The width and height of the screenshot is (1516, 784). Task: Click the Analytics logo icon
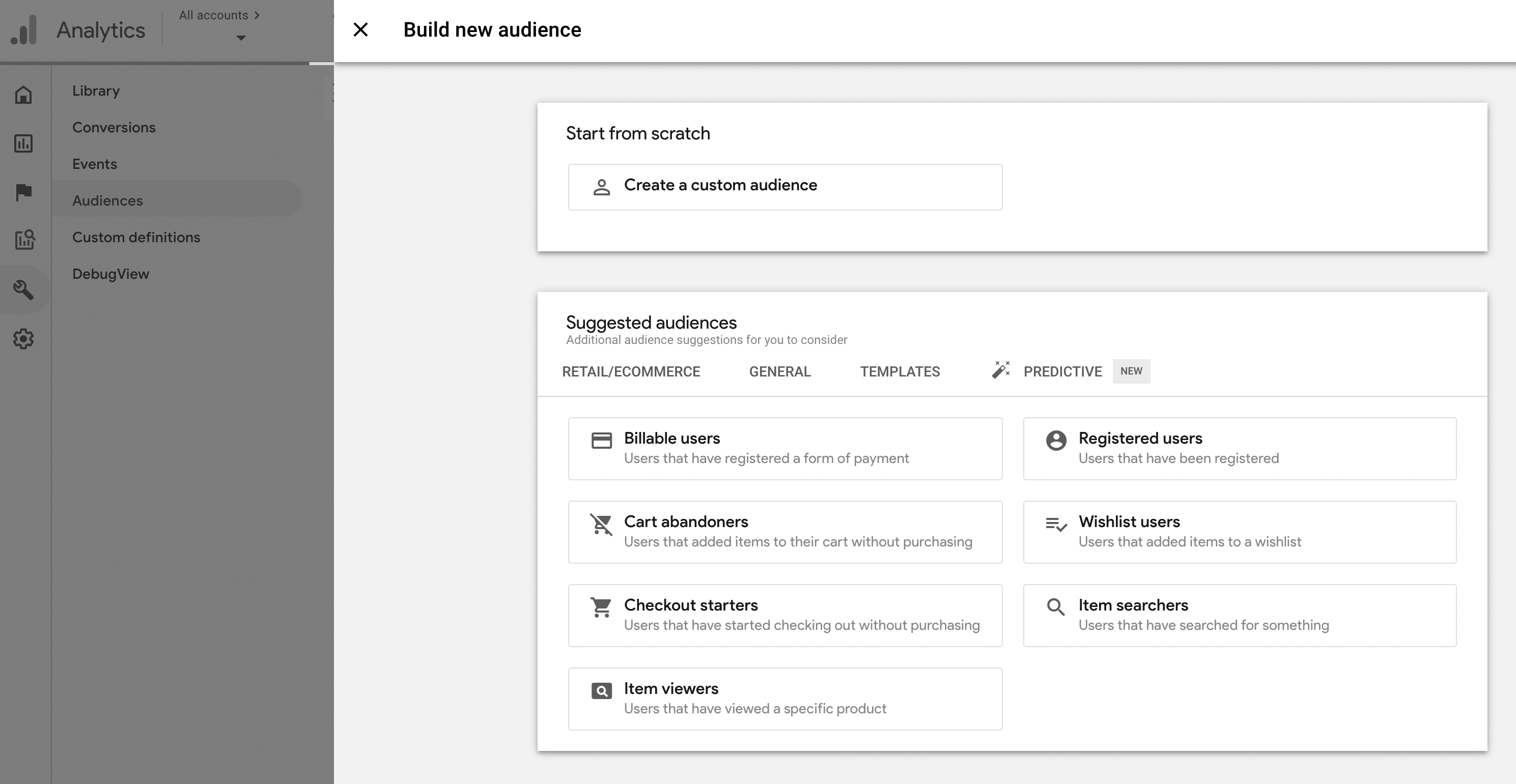coord(24,30)
